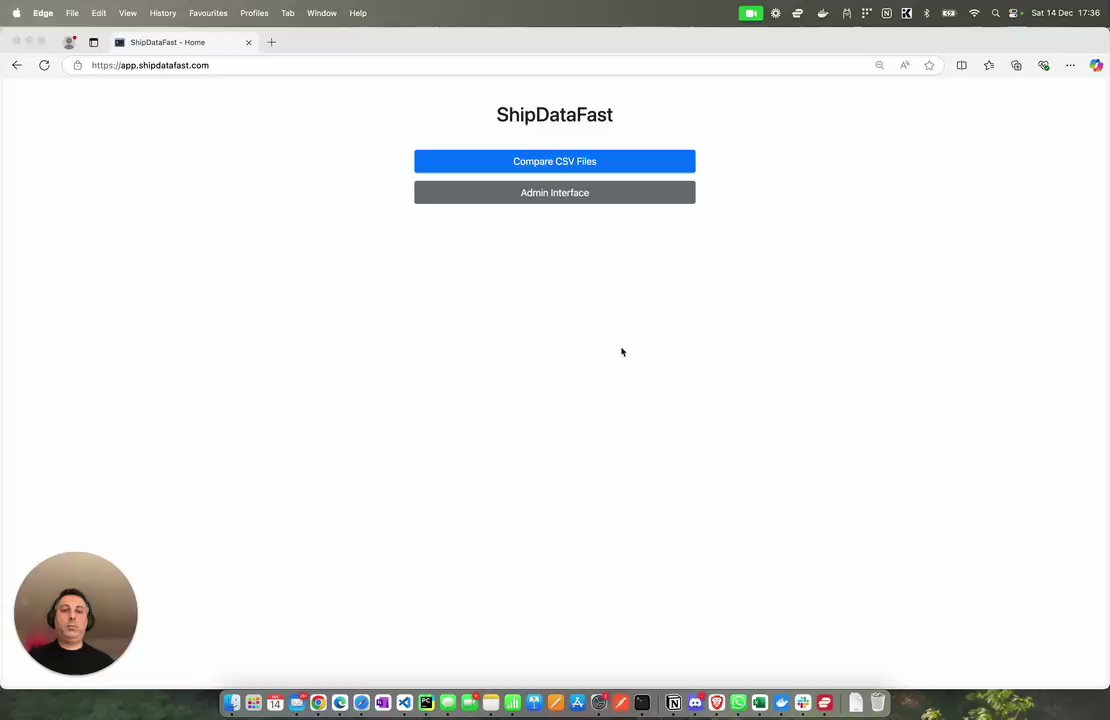Screen dimensions: 1110x720
Task: Add this page to favourites star
Action: 929,65
